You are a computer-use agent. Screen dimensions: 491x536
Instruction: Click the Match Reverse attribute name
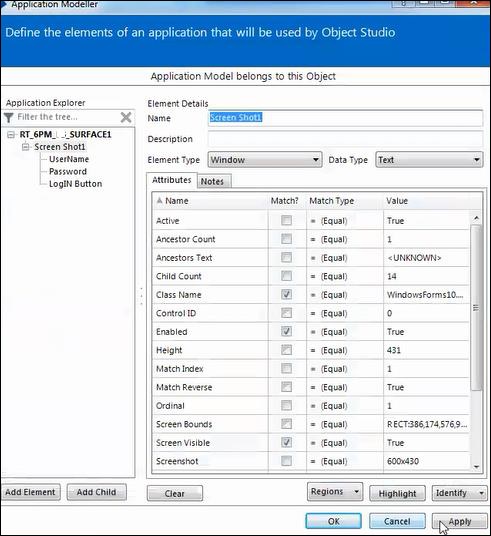click(184, 387)
